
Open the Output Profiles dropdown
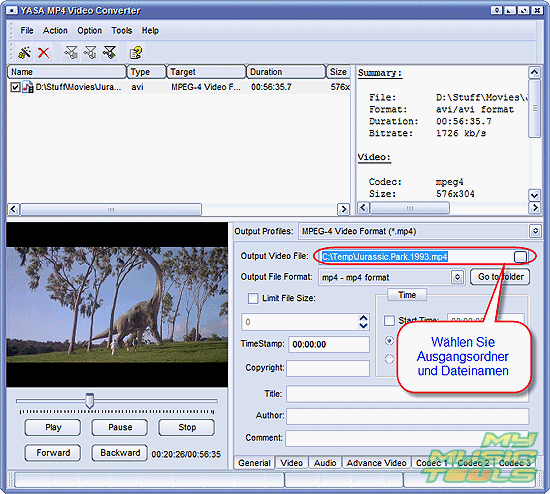535,231
